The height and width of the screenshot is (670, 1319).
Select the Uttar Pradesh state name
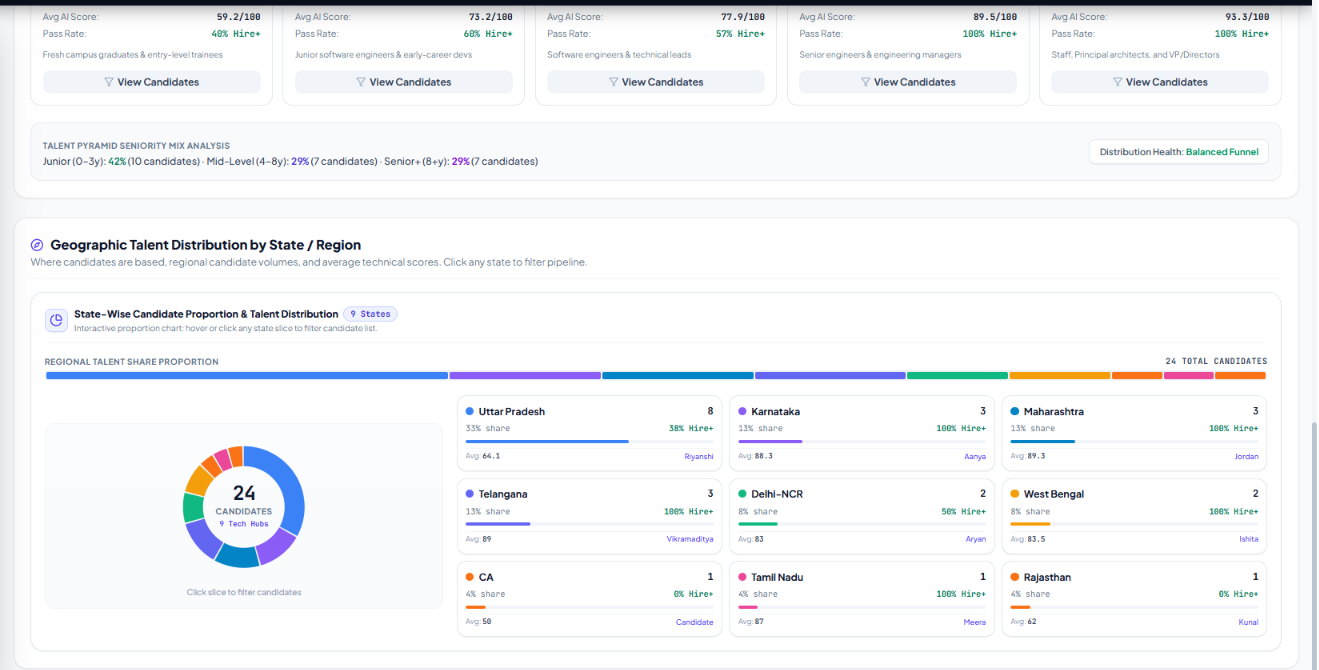tap(512, 411)
